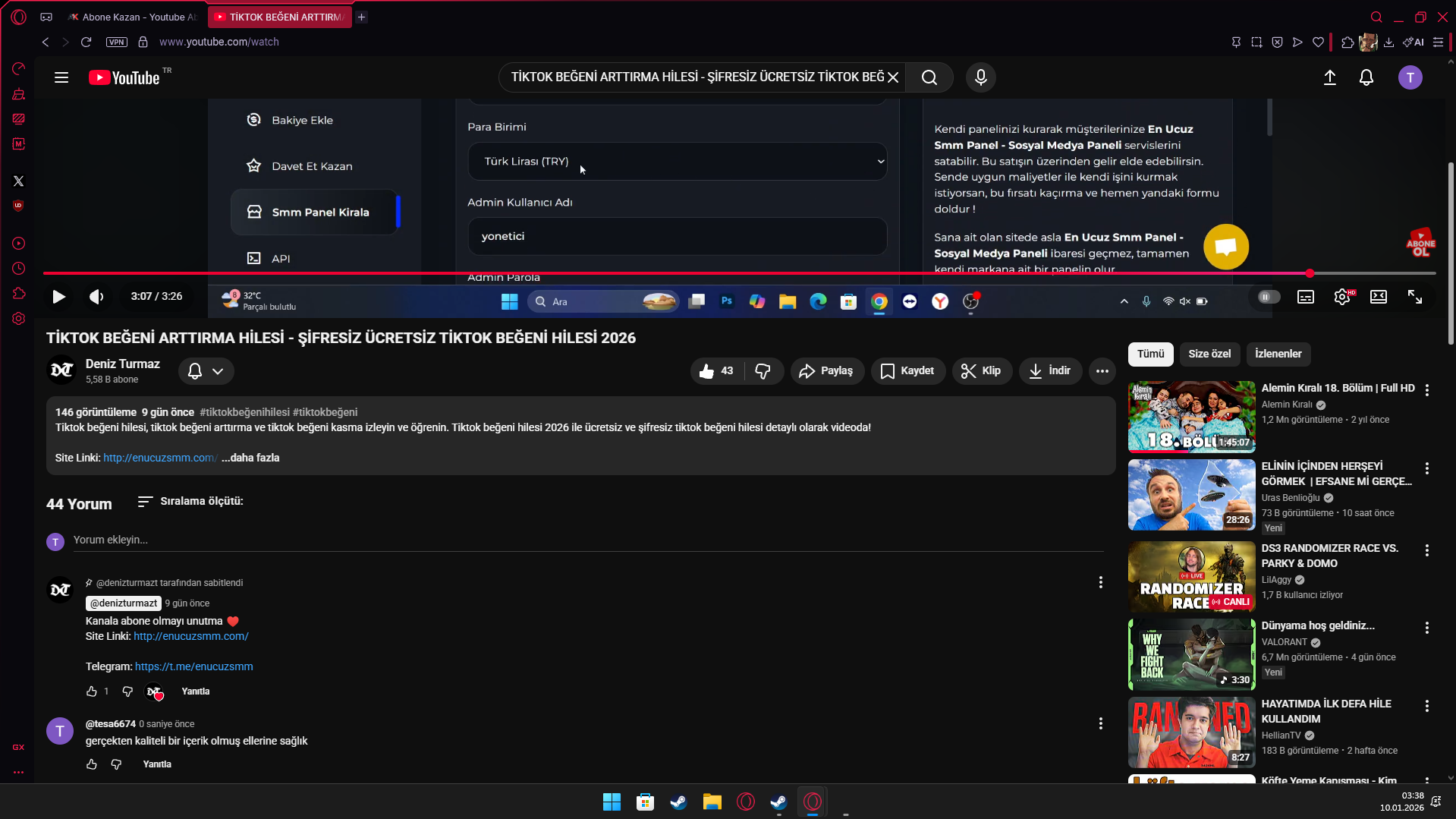
Task: Mute the video volume
Action: pos(96,297)
